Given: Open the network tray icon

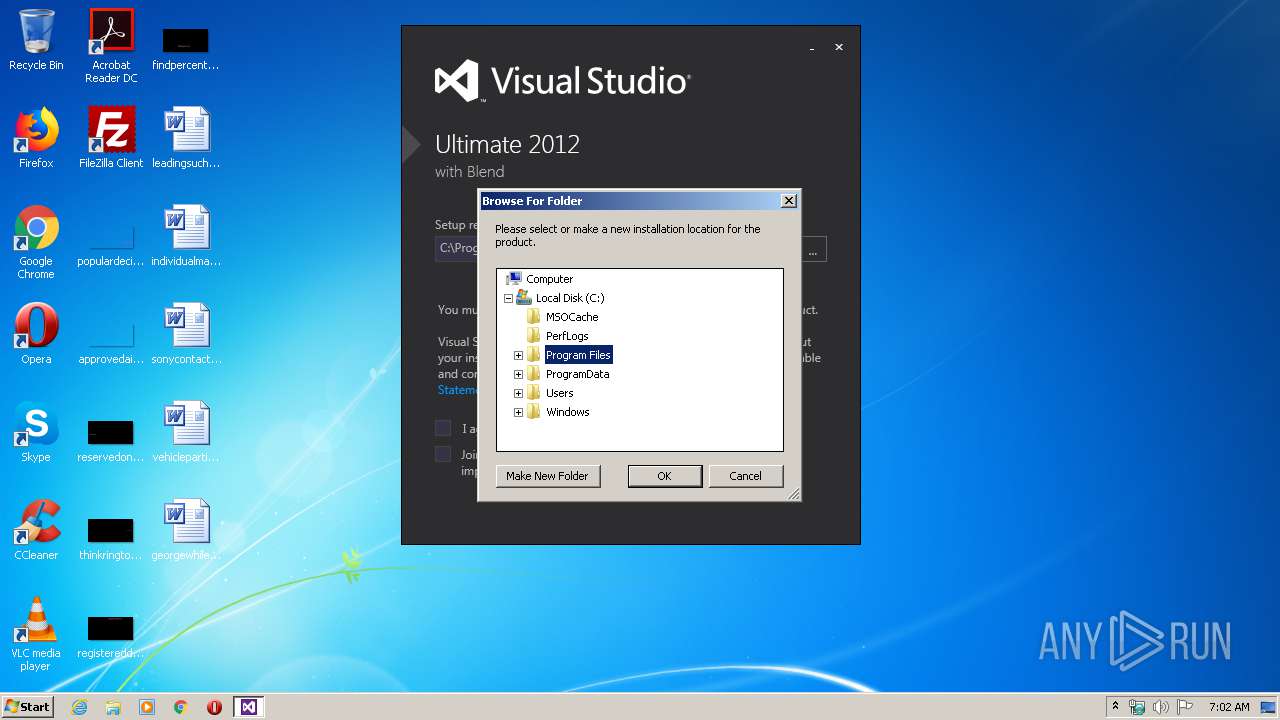Looking at the screenshot, I should click(1137, 707).
